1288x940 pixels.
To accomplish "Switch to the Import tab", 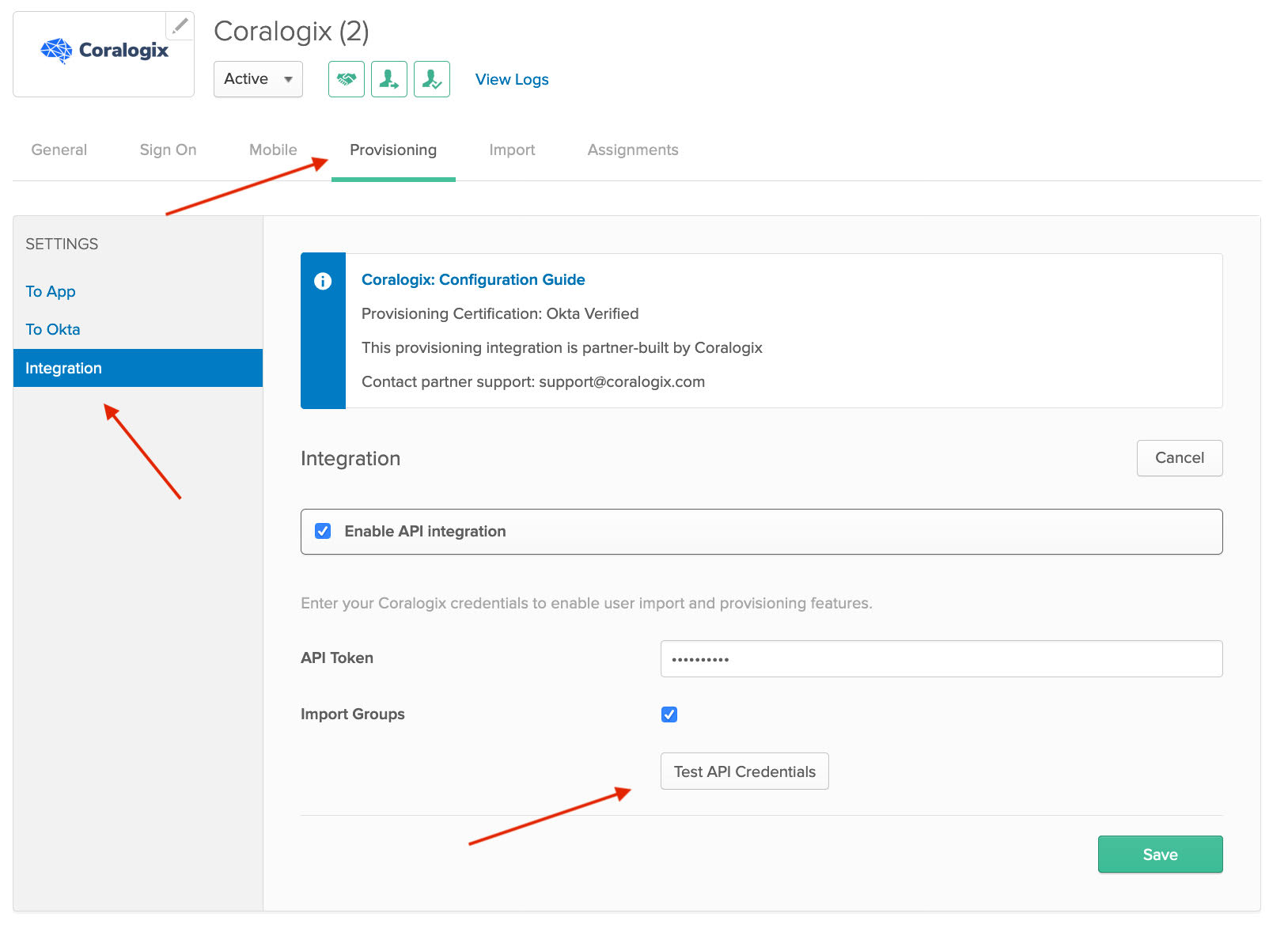I will [512, 150].
